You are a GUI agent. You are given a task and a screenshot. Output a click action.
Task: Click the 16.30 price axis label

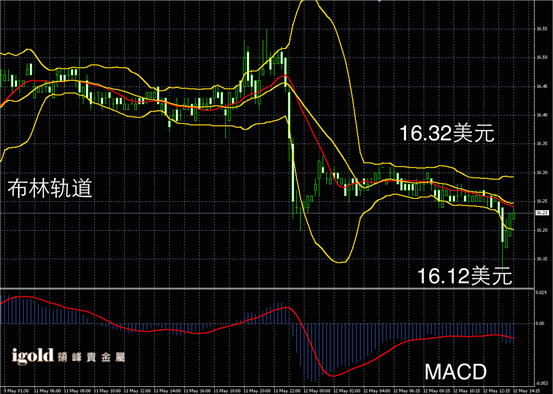click(x=540, y=172)
